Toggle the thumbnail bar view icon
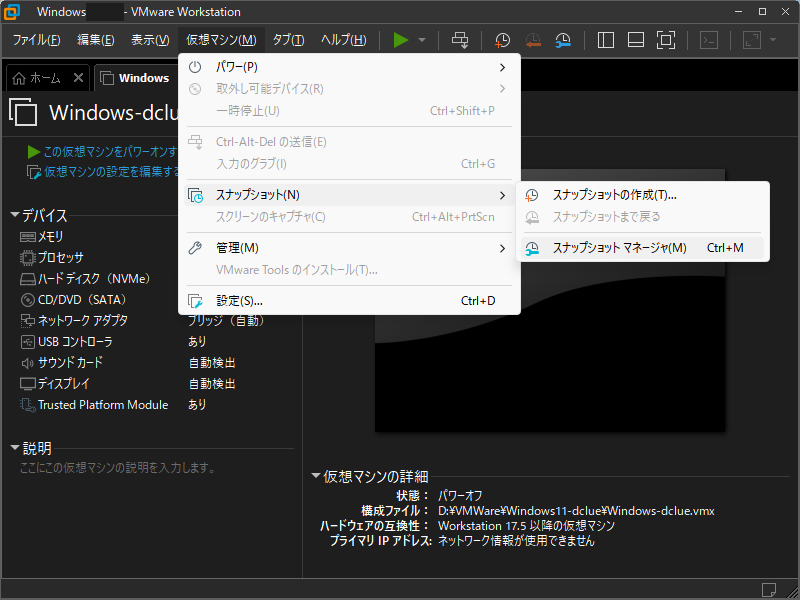 coord(636,40)
